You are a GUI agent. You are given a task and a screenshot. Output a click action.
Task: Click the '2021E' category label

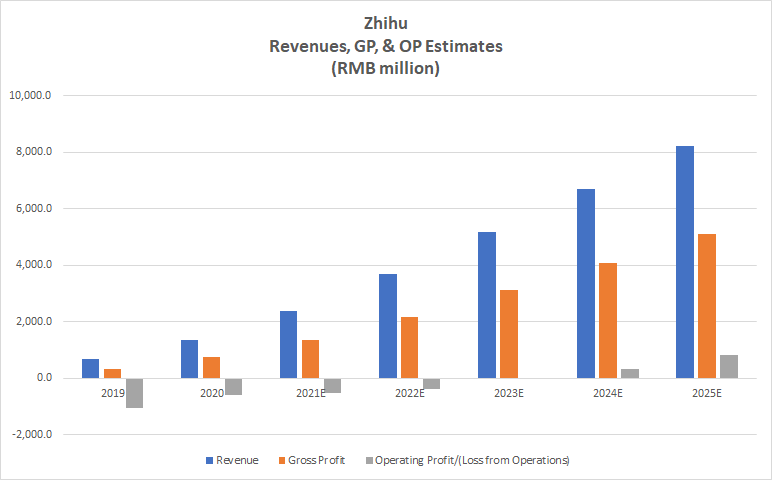click(311, 393)
